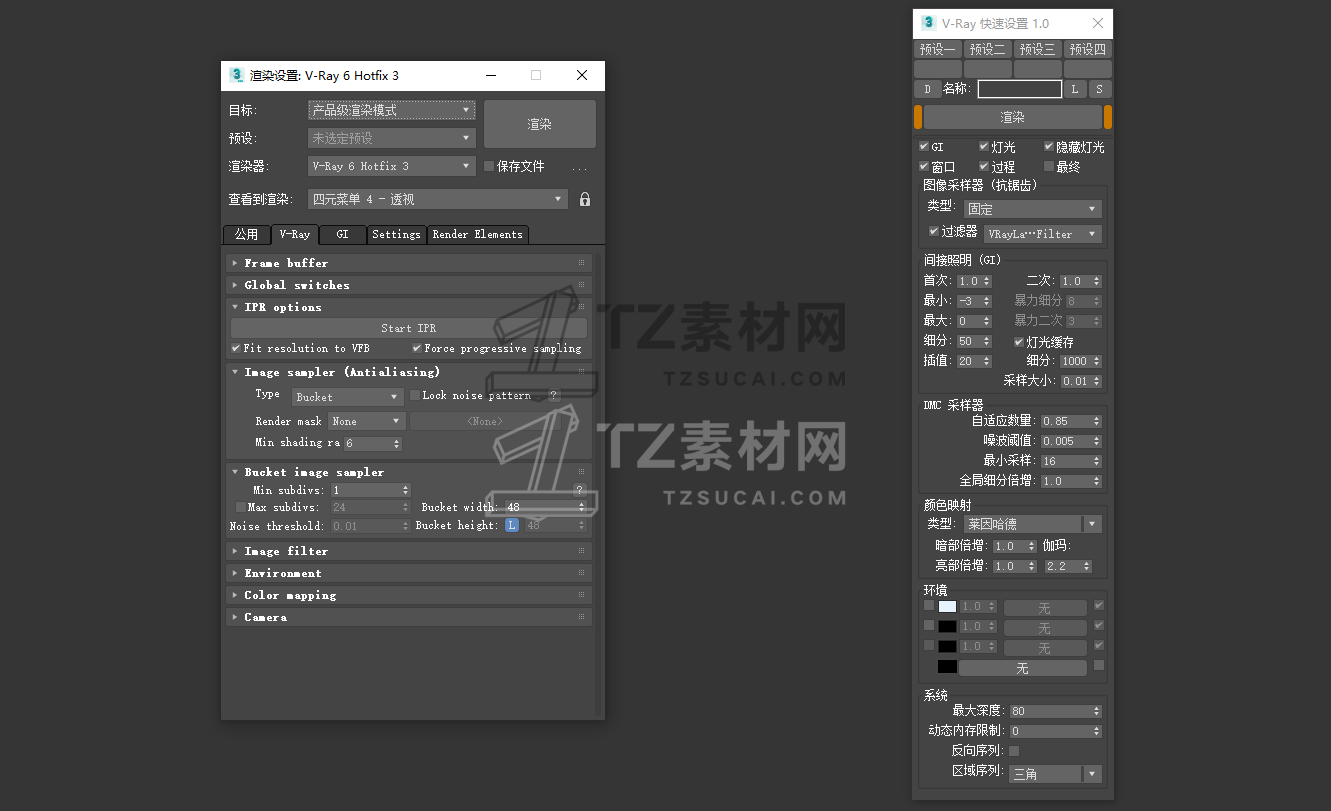
Task: Click the drag handle on Camera rollout
Action: [581, 617]
